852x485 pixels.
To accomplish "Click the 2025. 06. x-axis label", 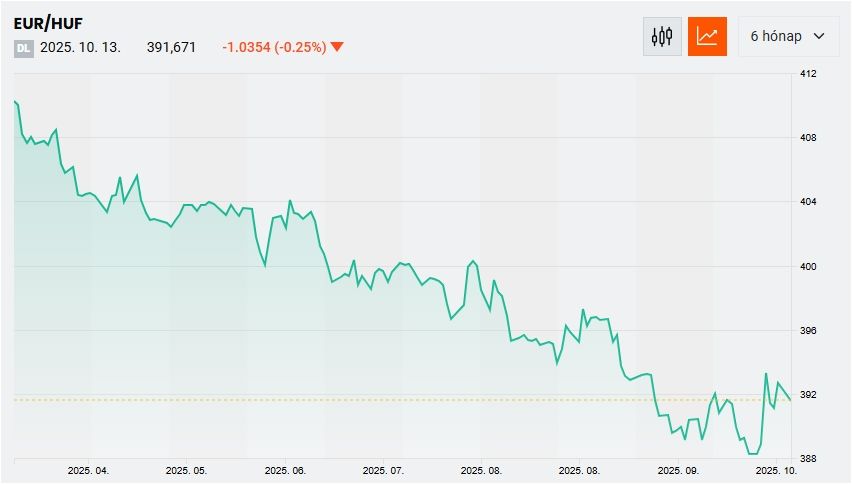I will tap(284, 469).
